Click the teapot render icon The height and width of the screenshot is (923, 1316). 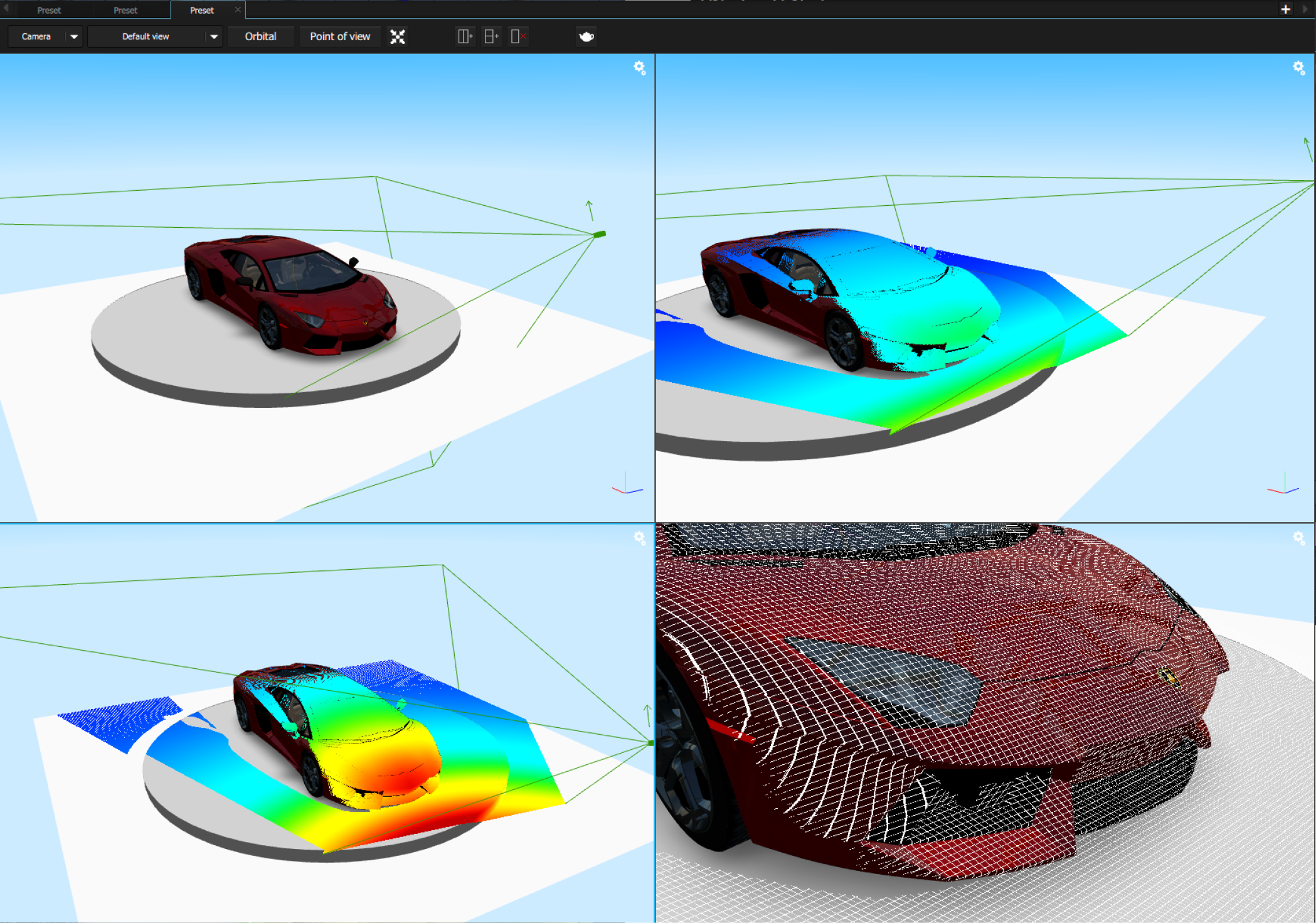(586, 37)
